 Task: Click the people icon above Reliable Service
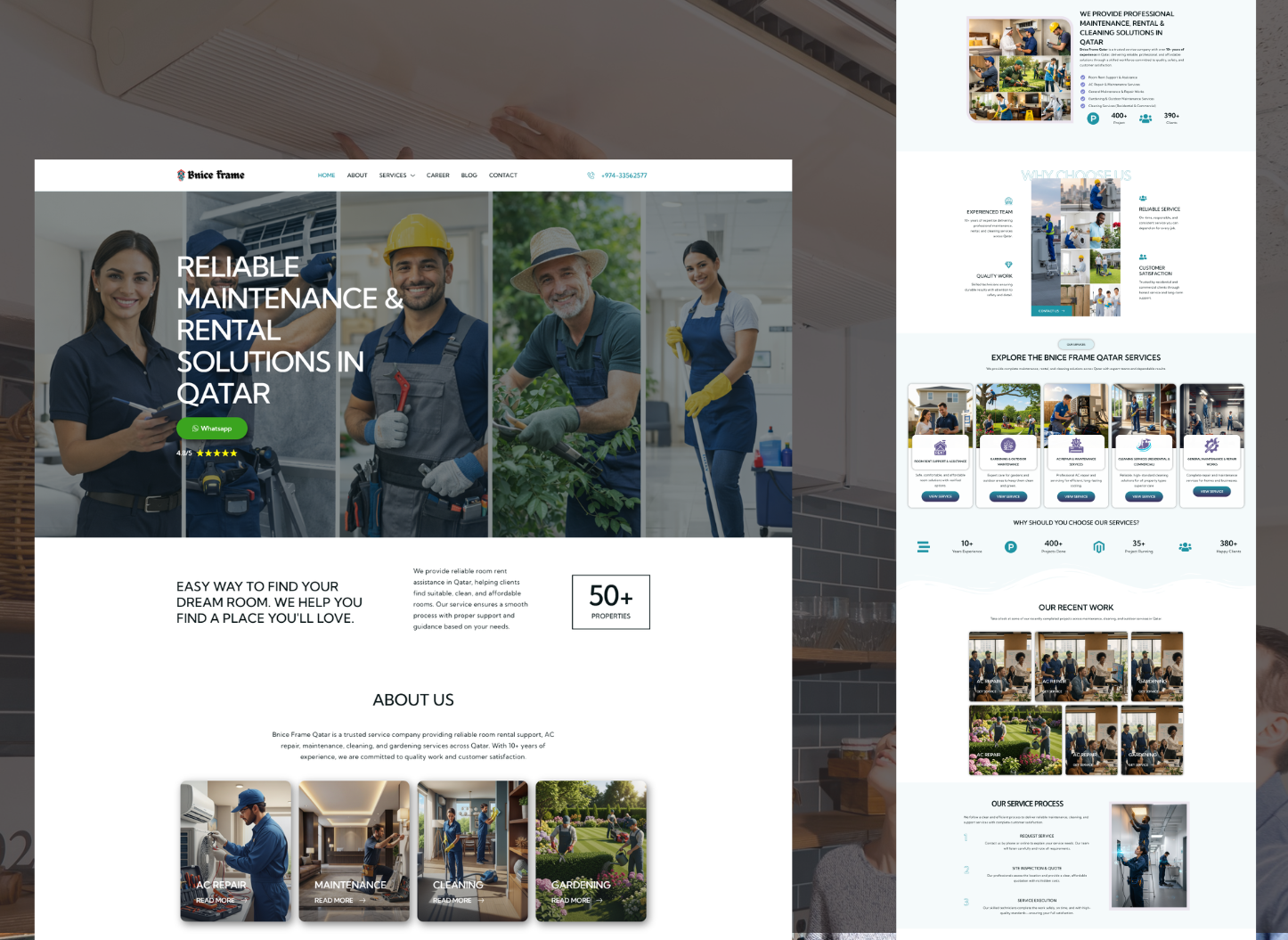point(1143,199)
